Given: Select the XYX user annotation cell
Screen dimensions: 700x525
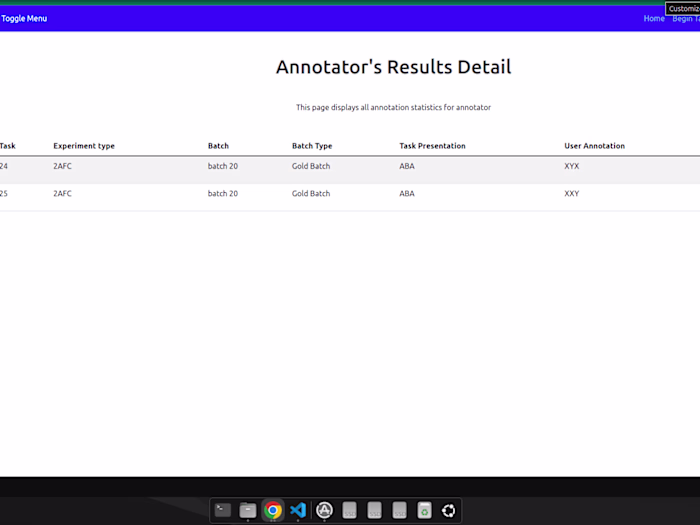Looking at the screenshot, I should (x=571, y=166).
